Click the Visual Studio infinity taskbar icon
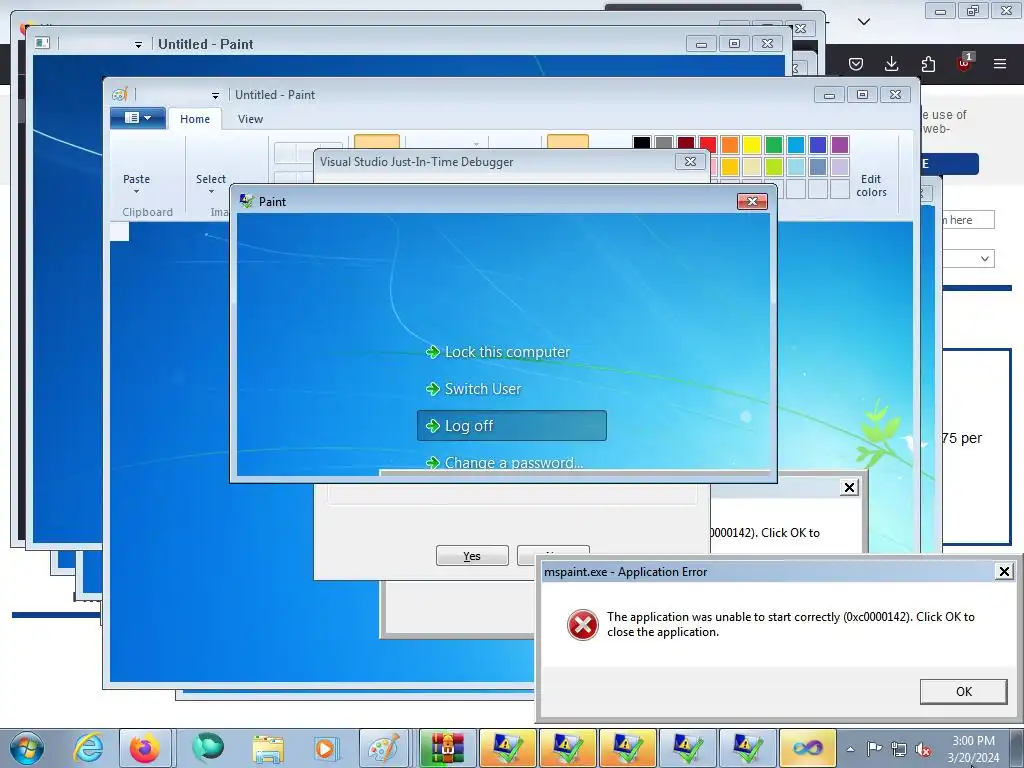Screen dimensions: 1024x768 pos(807,748)
